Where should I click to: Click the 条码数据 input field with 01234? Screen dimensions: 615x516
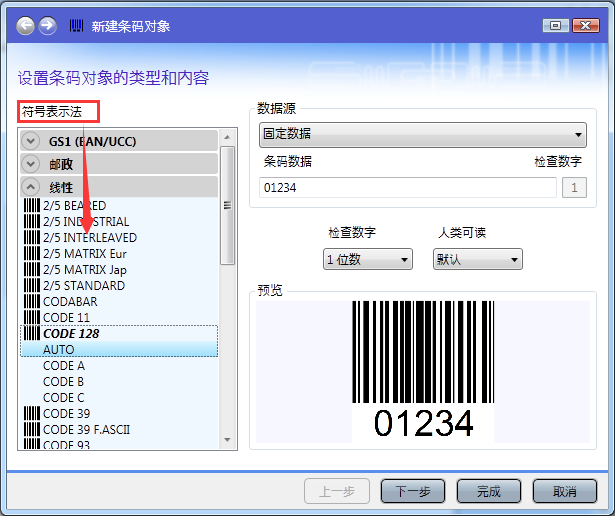click(x=408, y=187)
